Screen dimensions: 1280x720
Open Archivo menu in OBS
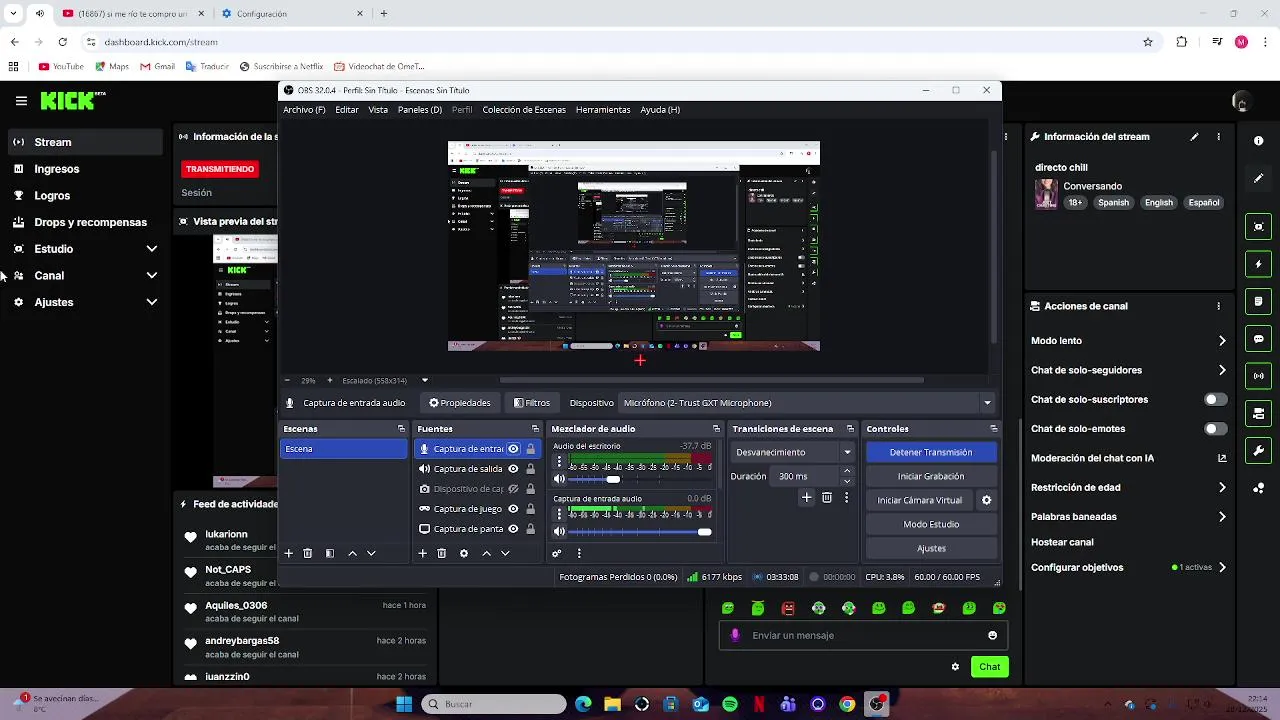[304, 110]
